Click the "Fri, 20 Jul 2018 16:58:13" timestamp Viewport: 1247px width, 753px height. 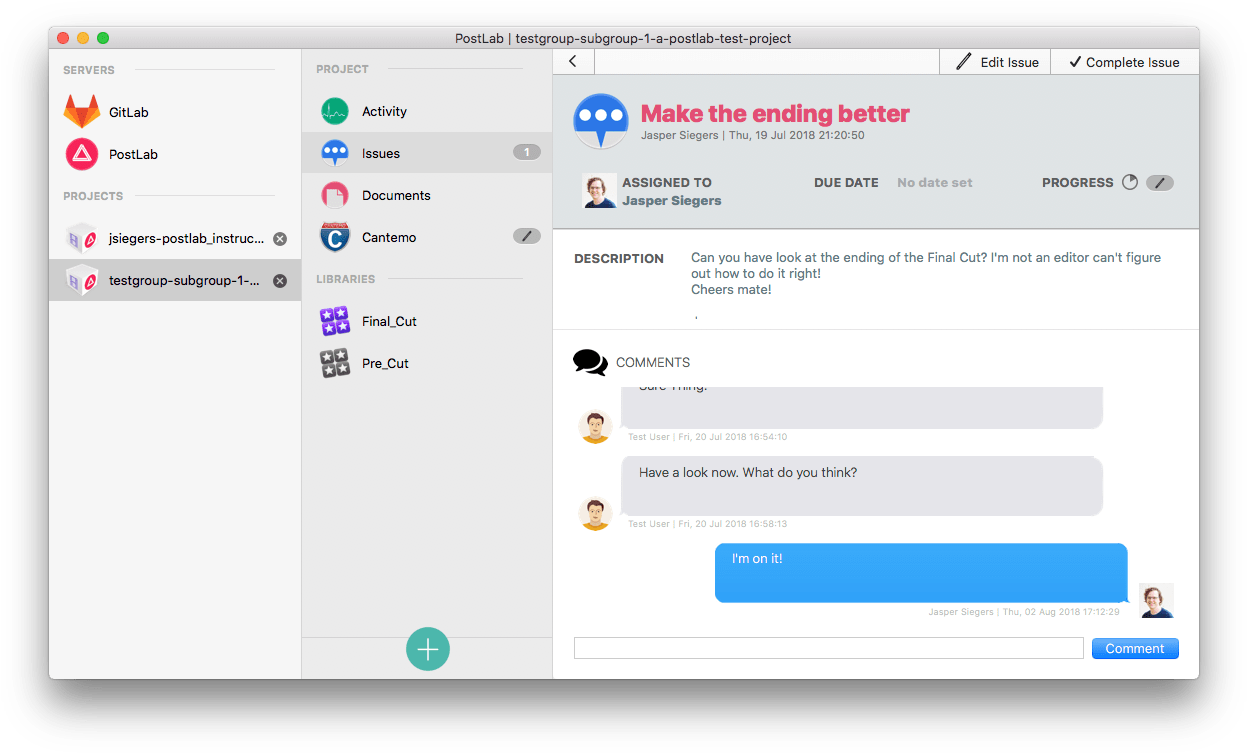tap(733, 524)
